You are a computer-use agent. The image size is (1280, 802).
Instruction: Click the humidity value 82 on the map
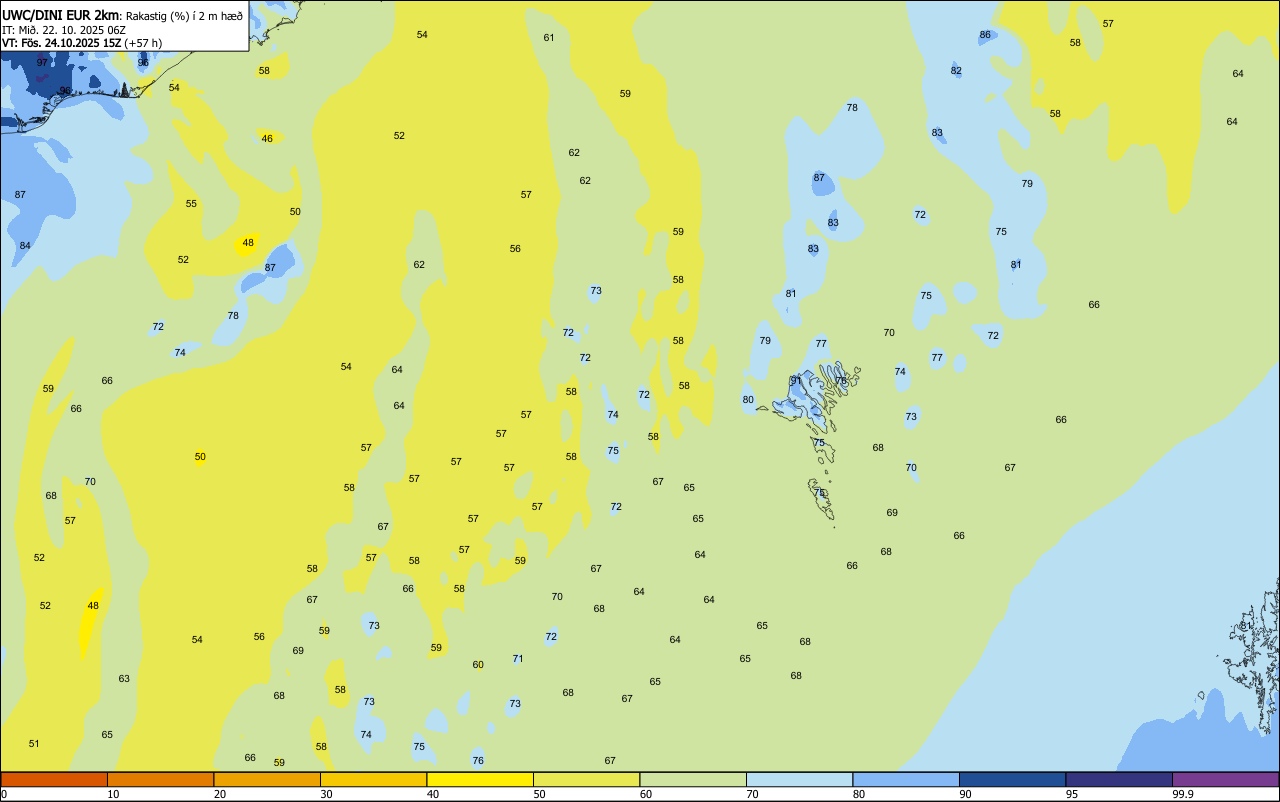pyautogui.click(x=956, y=70)
